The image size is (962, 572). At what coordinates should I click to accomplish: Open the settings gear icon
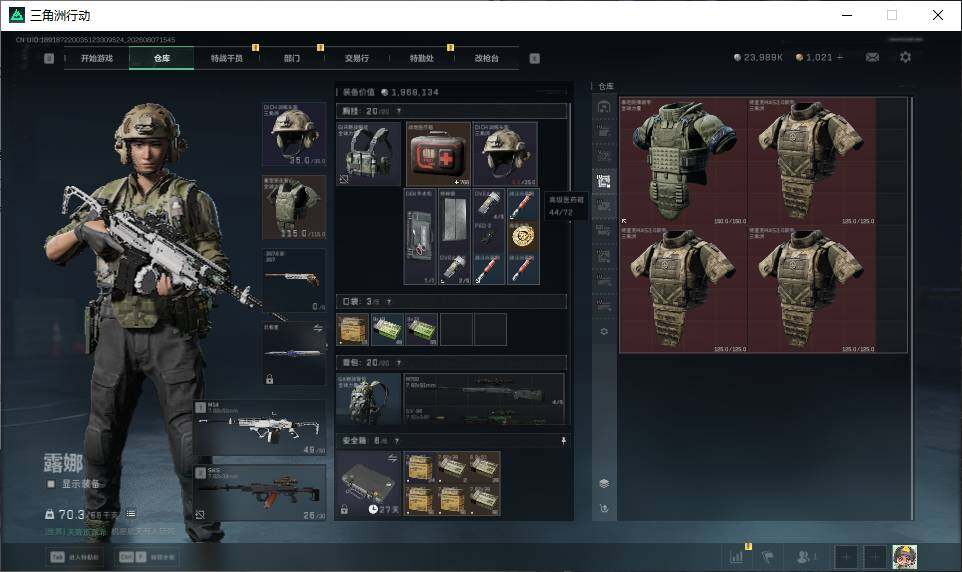point(905,57)
